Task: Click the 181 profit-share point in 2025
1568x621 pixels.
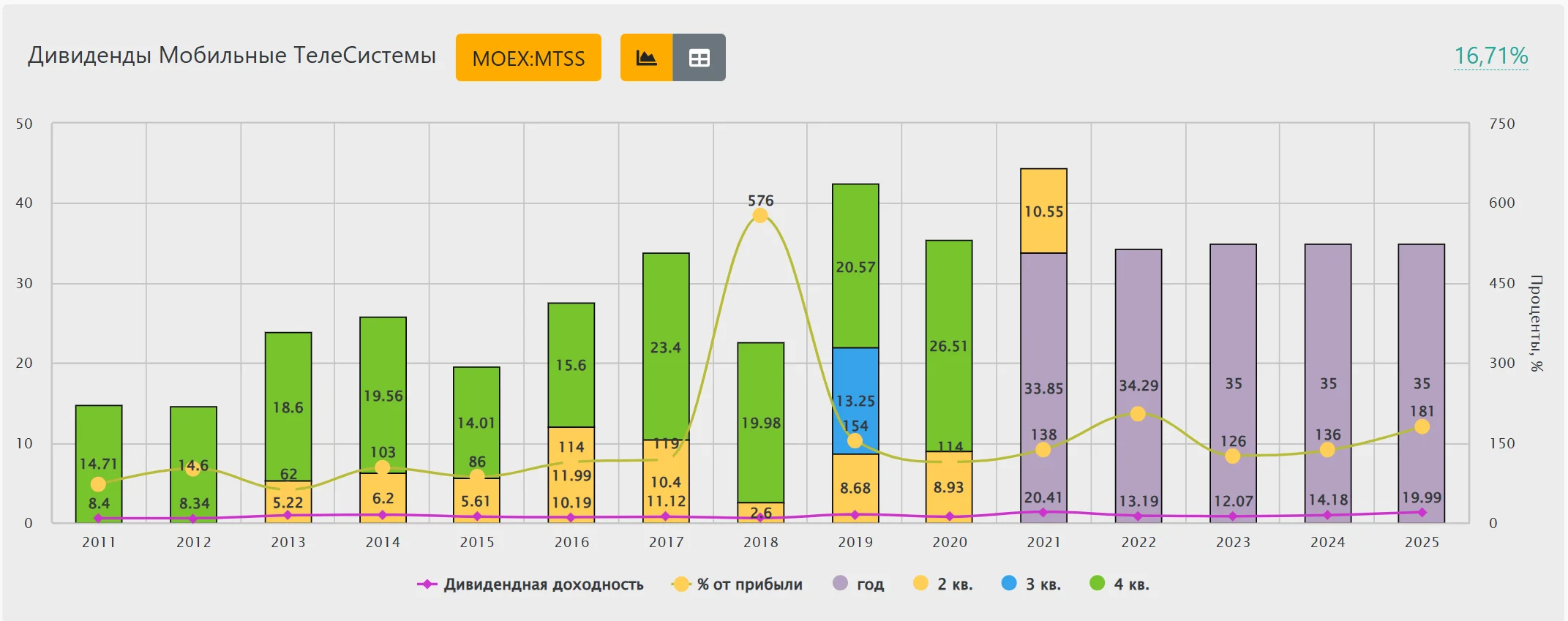Action: point(1422,426)
